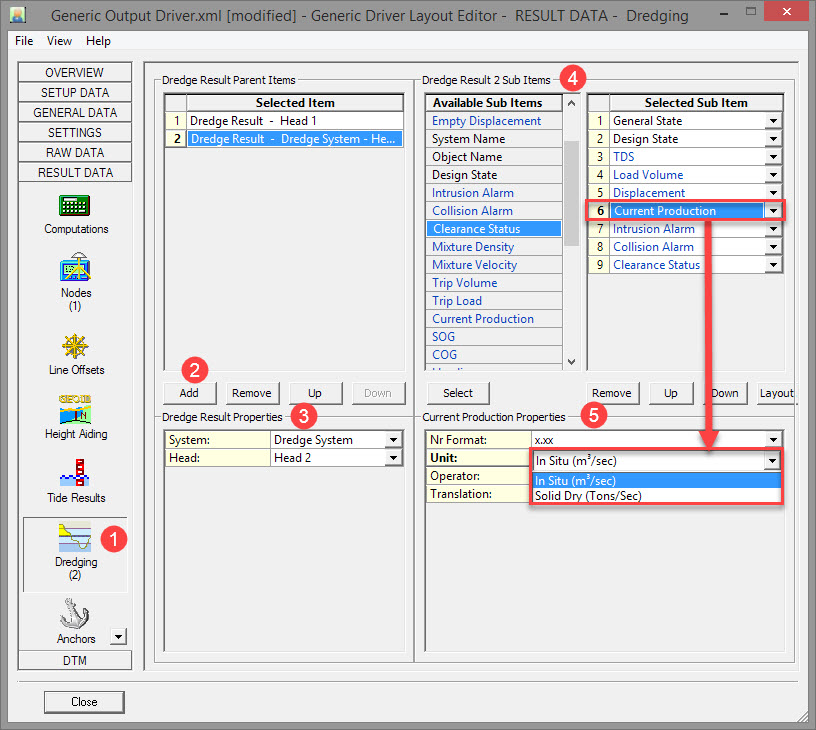This screenshot has width=816, height=730.
Task: Open the Tide Results icon
Action: click(76, 474)
